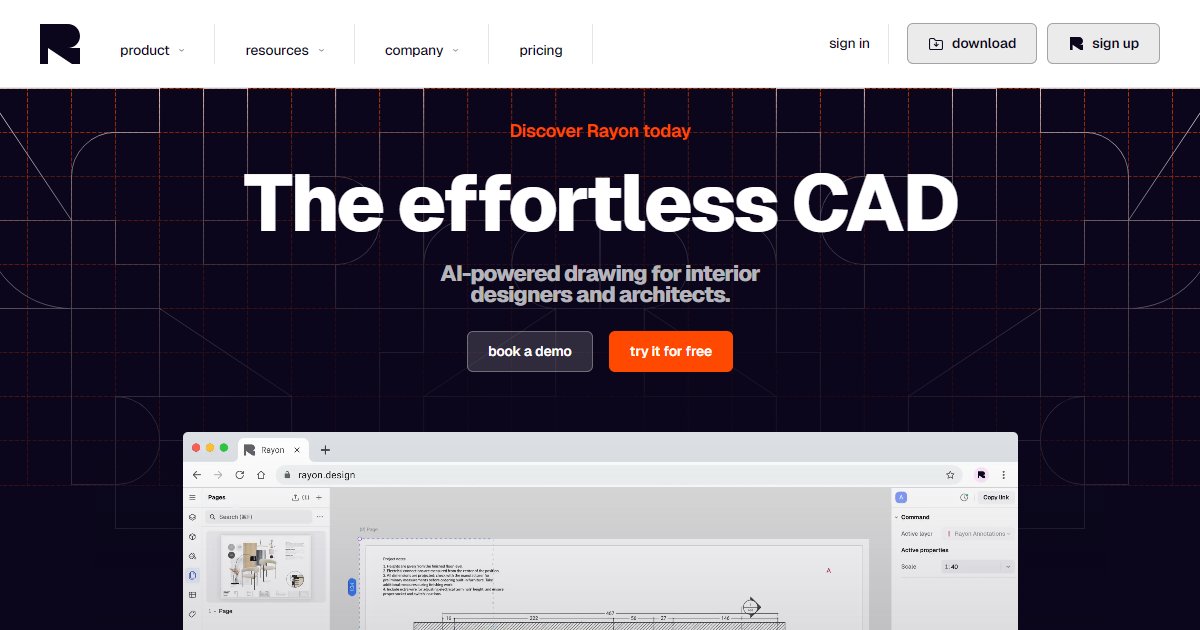Click the bookmark star in the address bar
The width and height of the screenshot is (1200, 630).
coord(950,475)
